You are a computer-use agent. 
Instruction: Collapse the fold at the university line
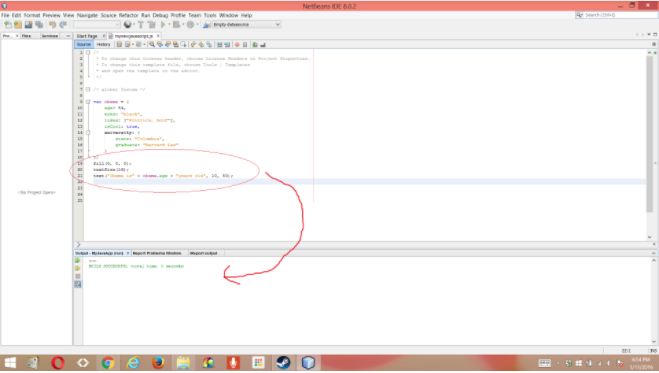tap(88, 132)
